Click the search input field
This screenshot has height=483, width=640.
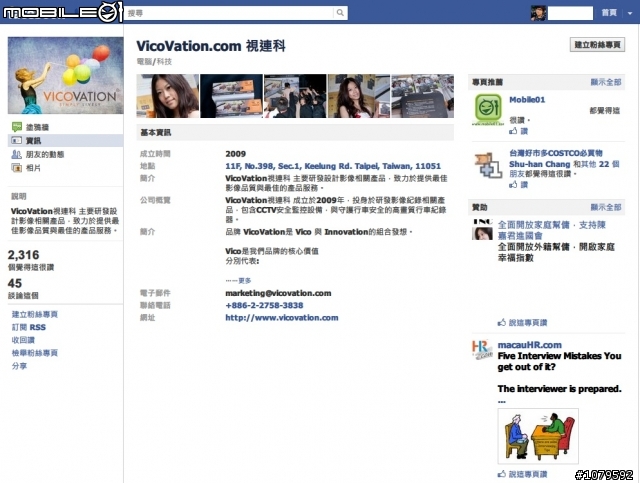click(230, 13)
